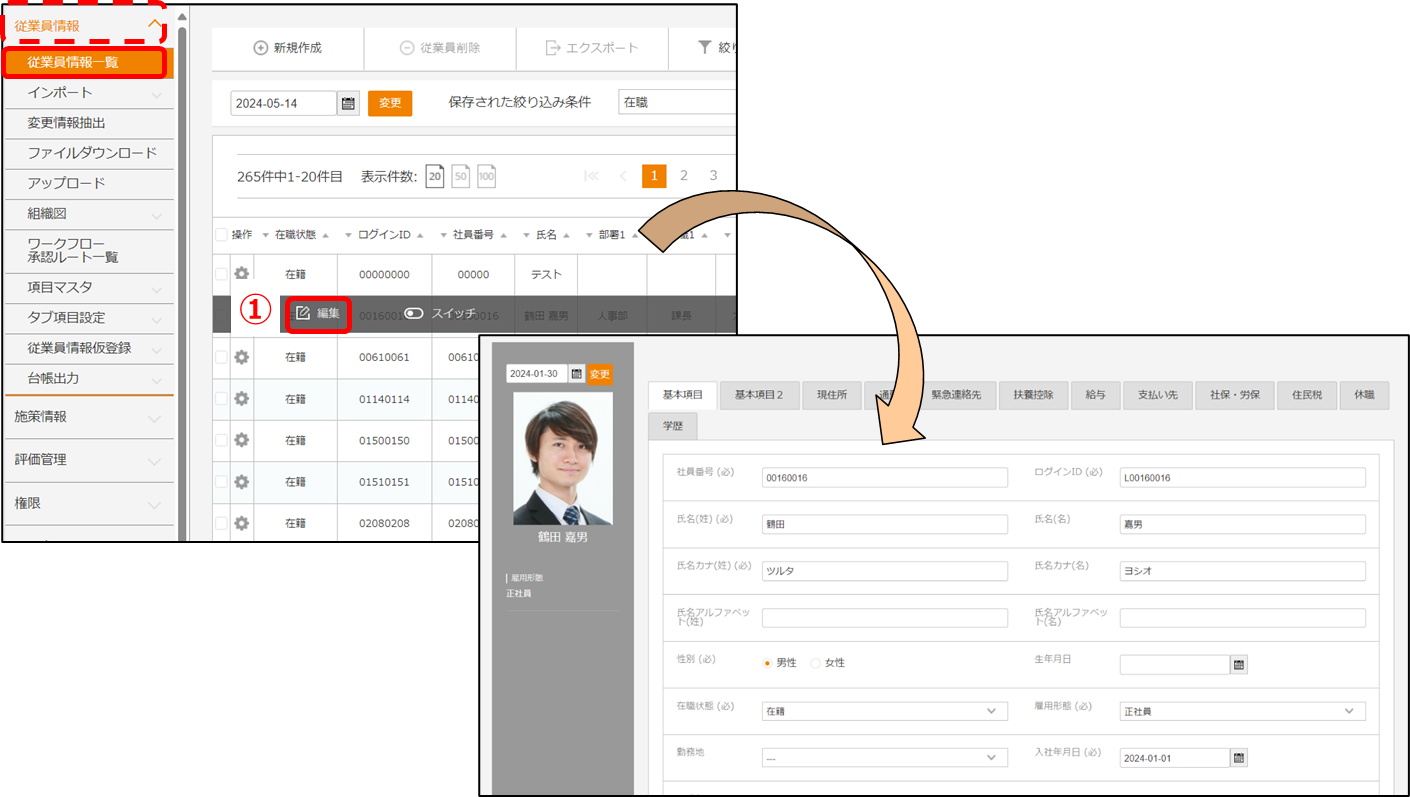This screenshot has height=797, width=1410.
Task: Open gear menu for row 02080208
Action: point(241,523)
